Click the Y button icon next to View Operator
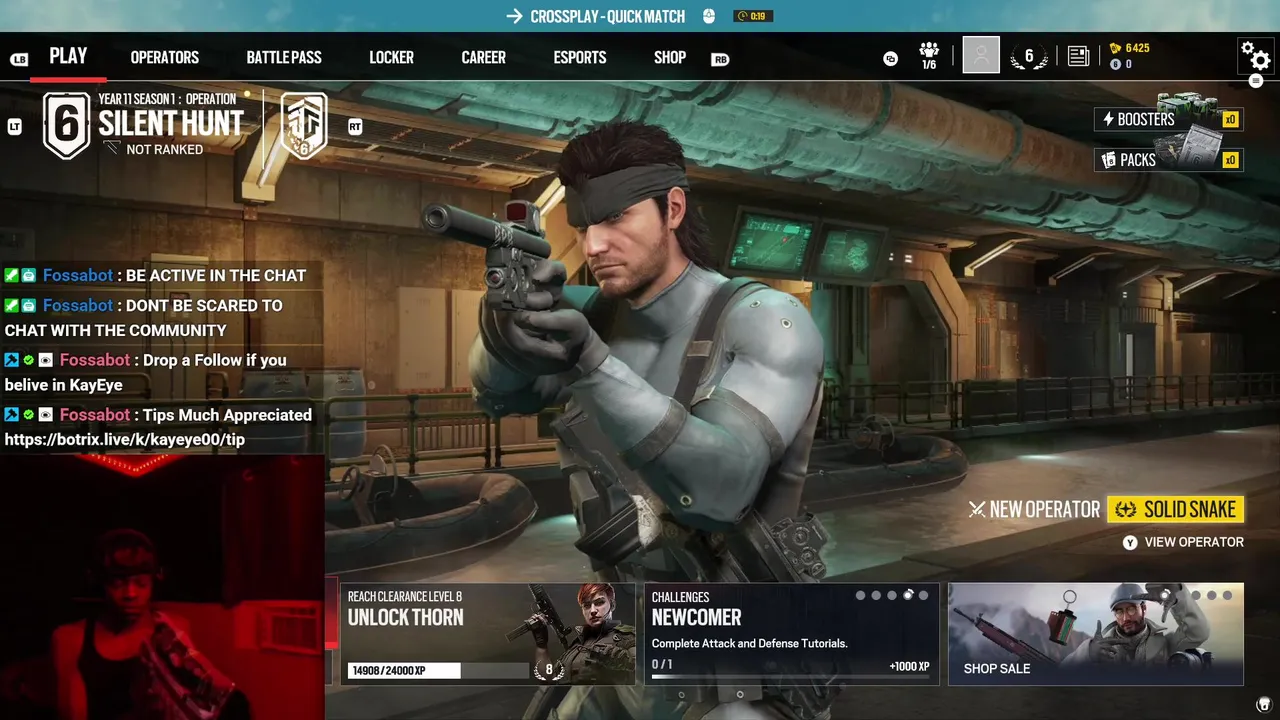 pos(1130,542)
